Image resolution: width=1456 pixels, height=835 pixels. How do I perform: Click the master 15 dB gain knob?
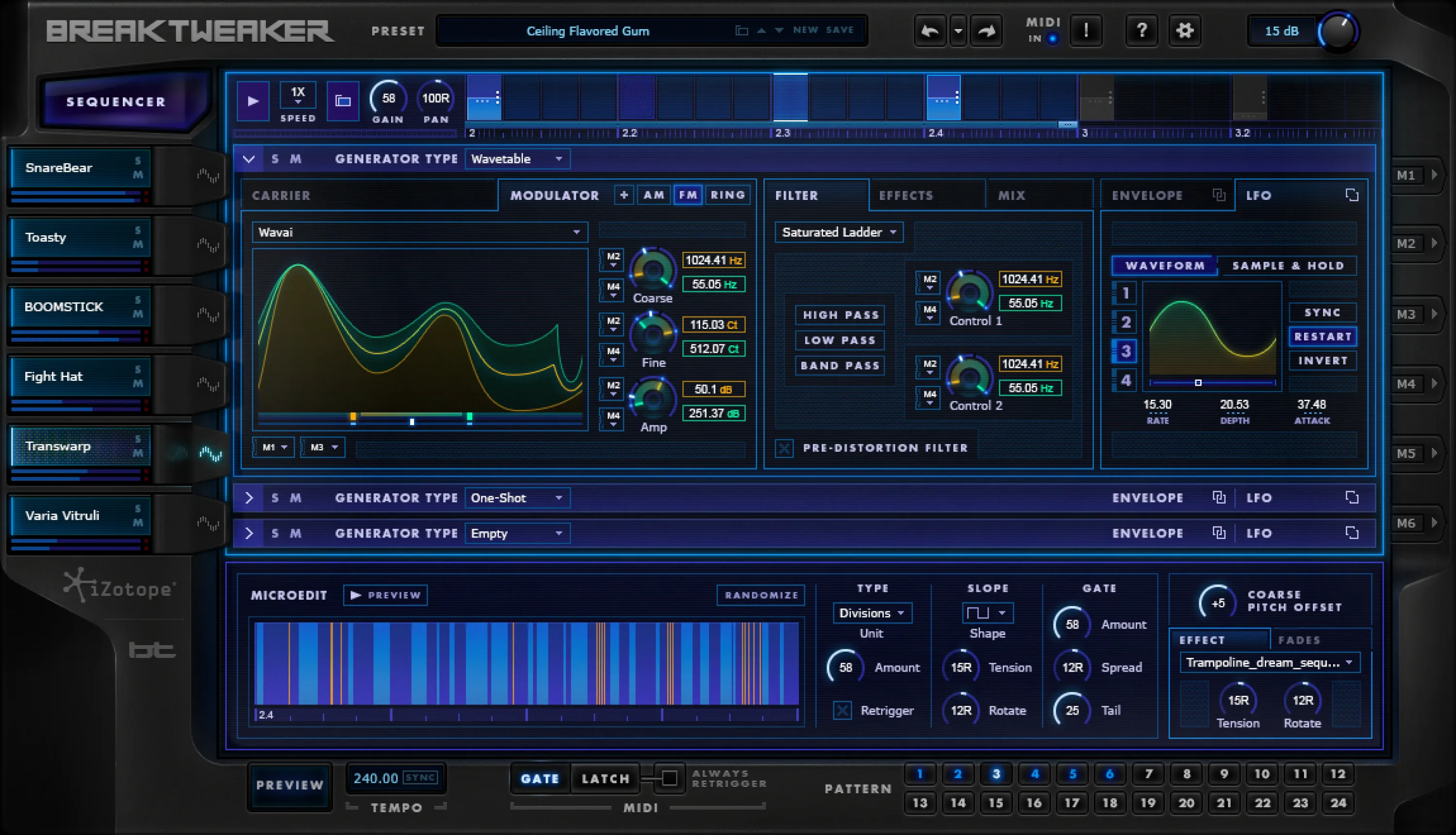1338,32
